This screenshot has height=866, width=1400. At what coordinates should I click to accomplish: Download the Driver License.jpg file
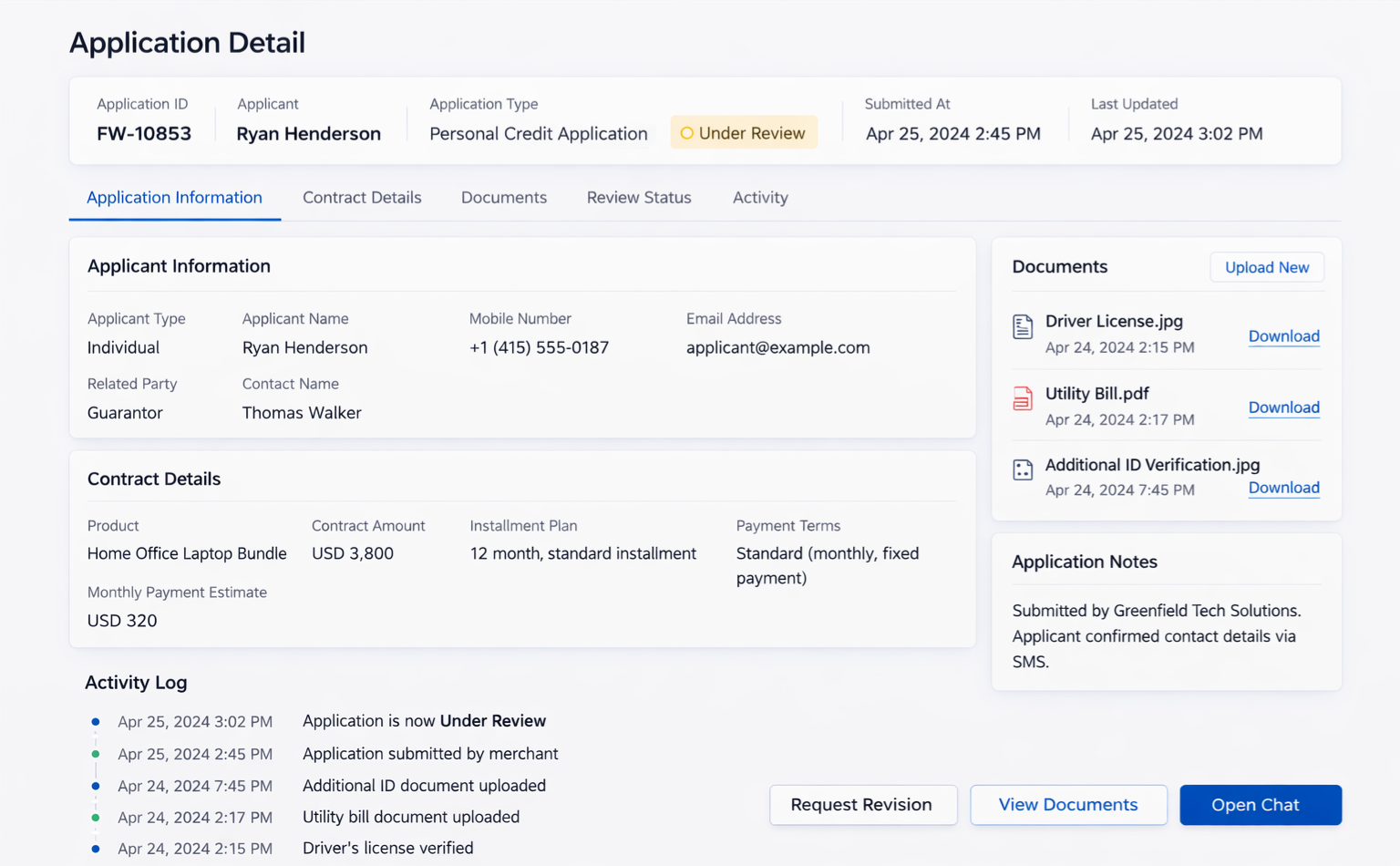coord(1283,336)
